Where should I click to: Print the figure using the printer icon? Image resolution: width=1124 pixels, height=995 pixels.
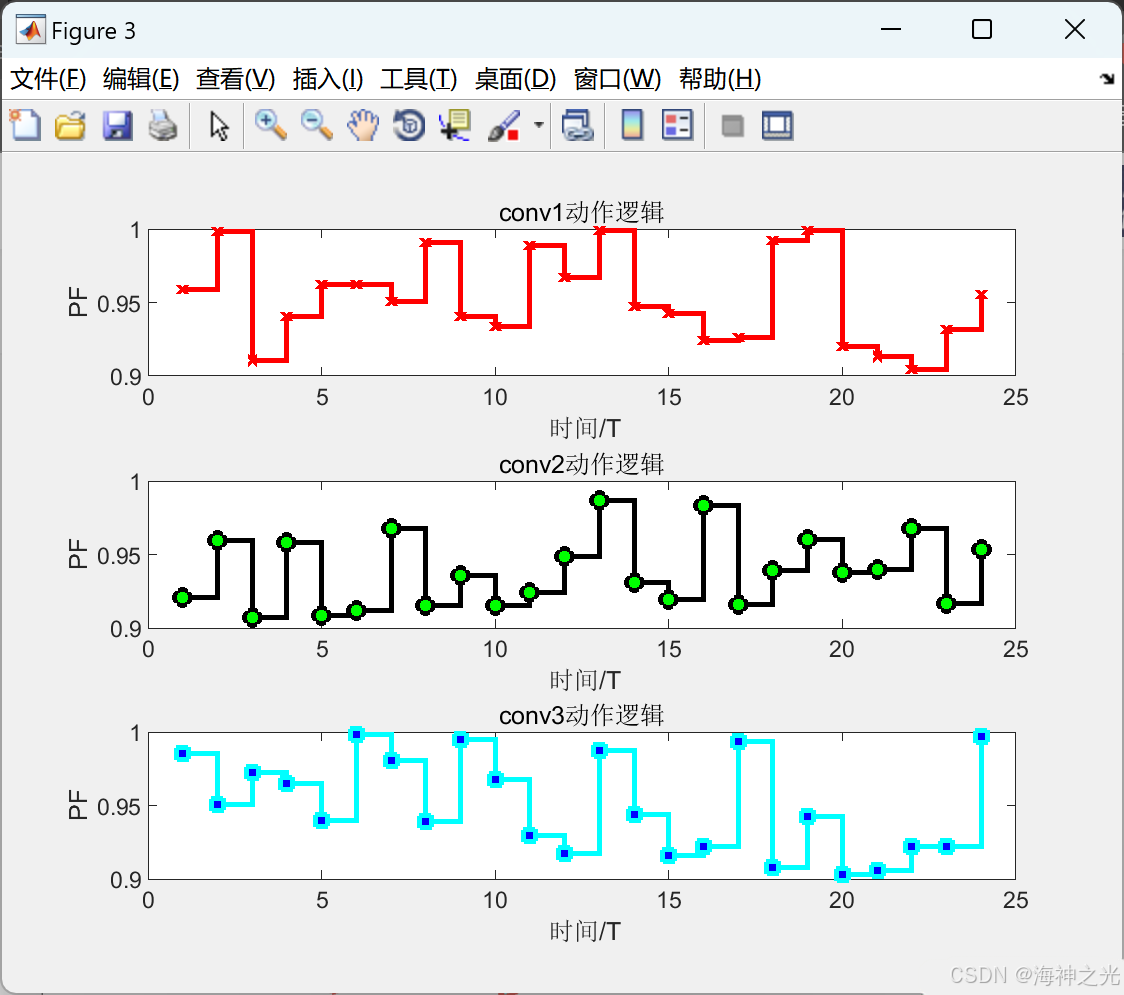point(163,125)
